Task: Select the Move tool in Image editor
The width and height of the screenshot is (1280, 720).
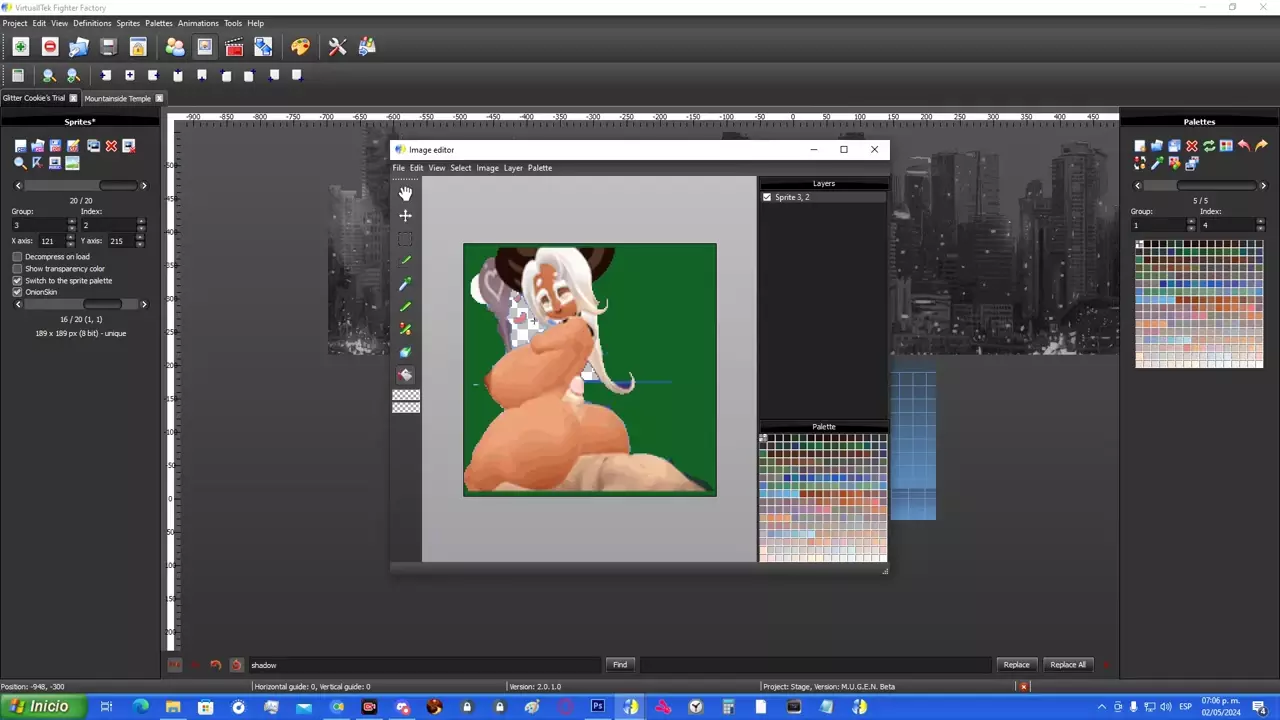Action: (405, 216)
